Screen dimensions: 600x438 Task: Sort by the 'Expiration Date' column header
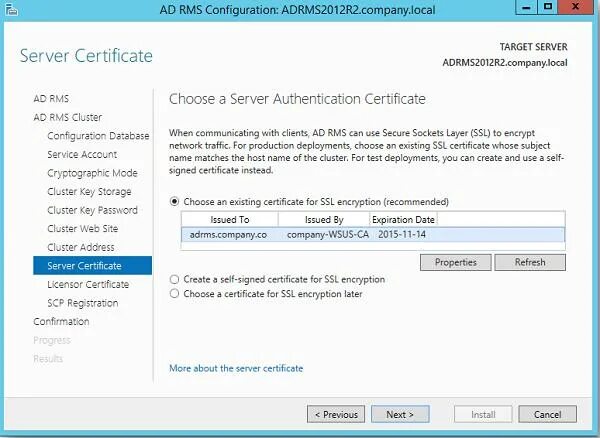coord(403,220)
